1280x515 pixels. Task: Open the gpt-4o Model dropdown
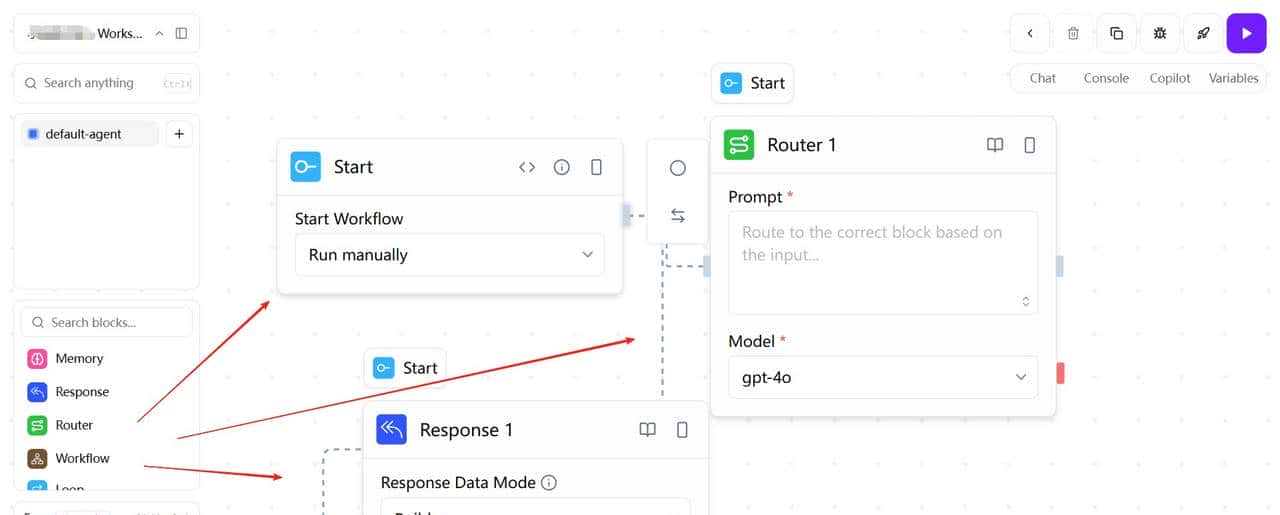coord(883,377)
